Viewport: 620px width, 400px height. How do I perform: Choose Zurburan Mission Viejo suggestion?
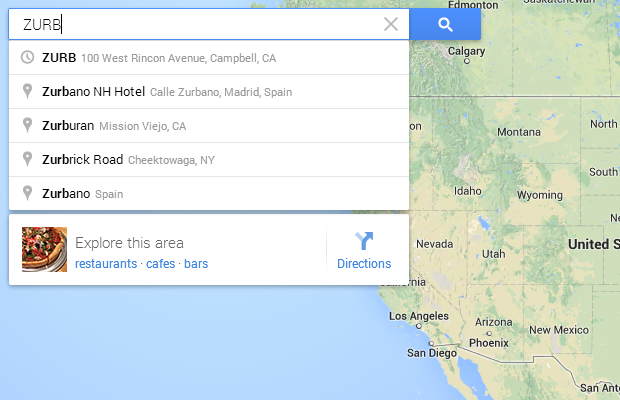(x=209, y=126)
